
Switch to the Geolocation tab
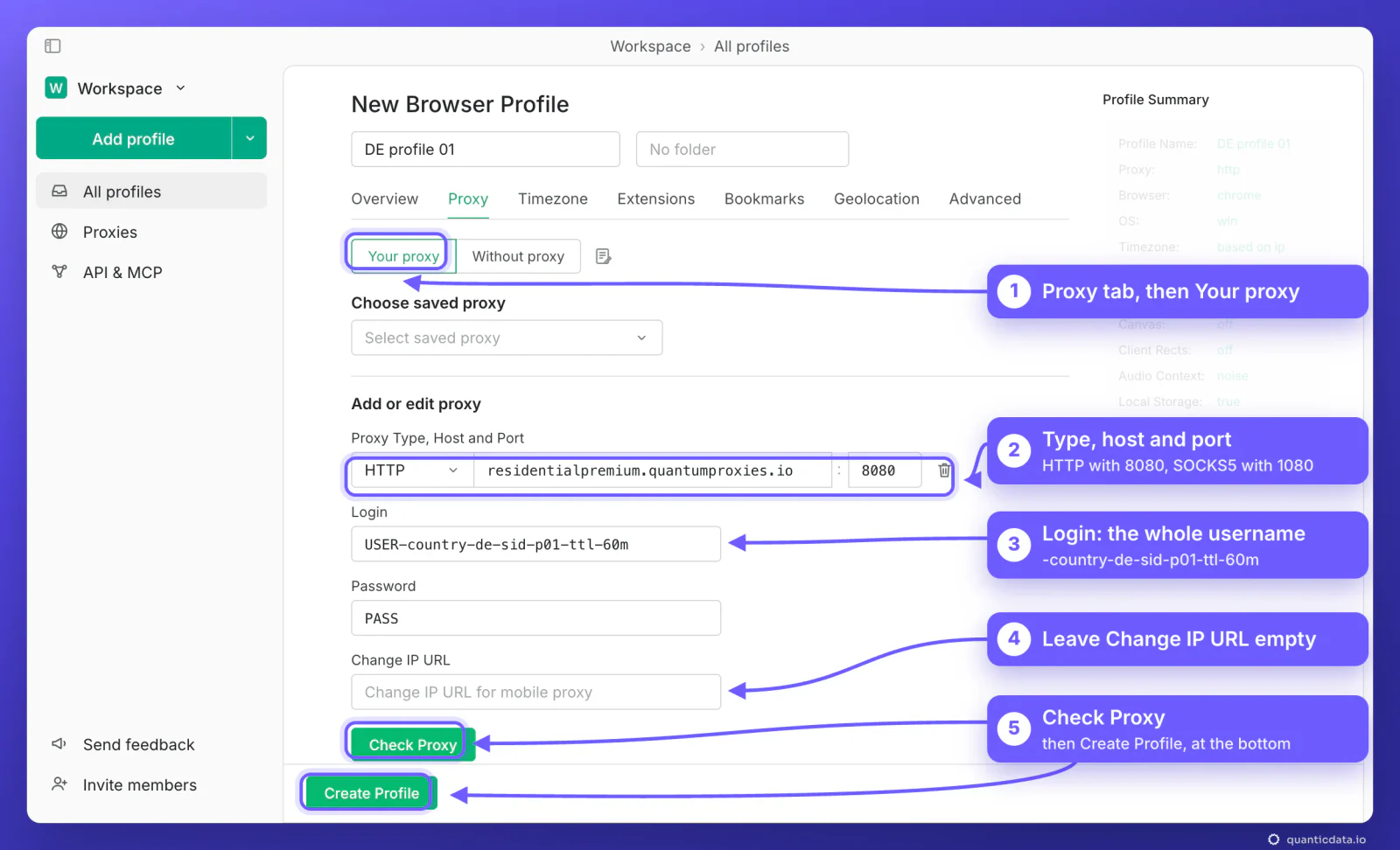click(877, 199)
